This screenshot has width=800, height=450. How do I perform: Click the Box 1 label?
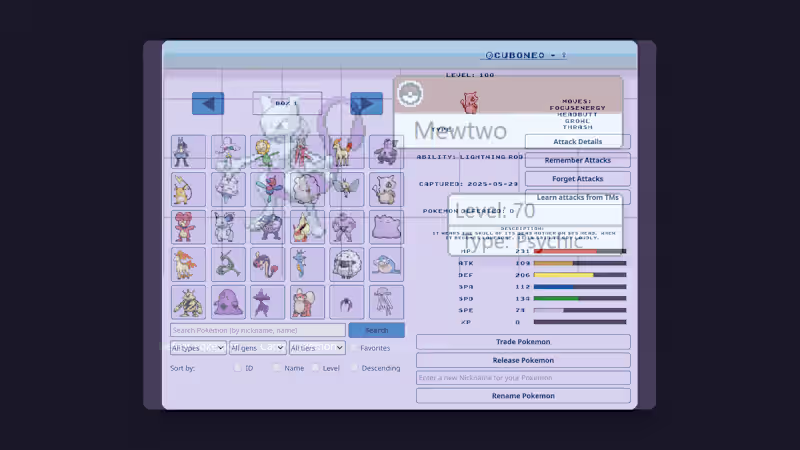tap(287, 103)
